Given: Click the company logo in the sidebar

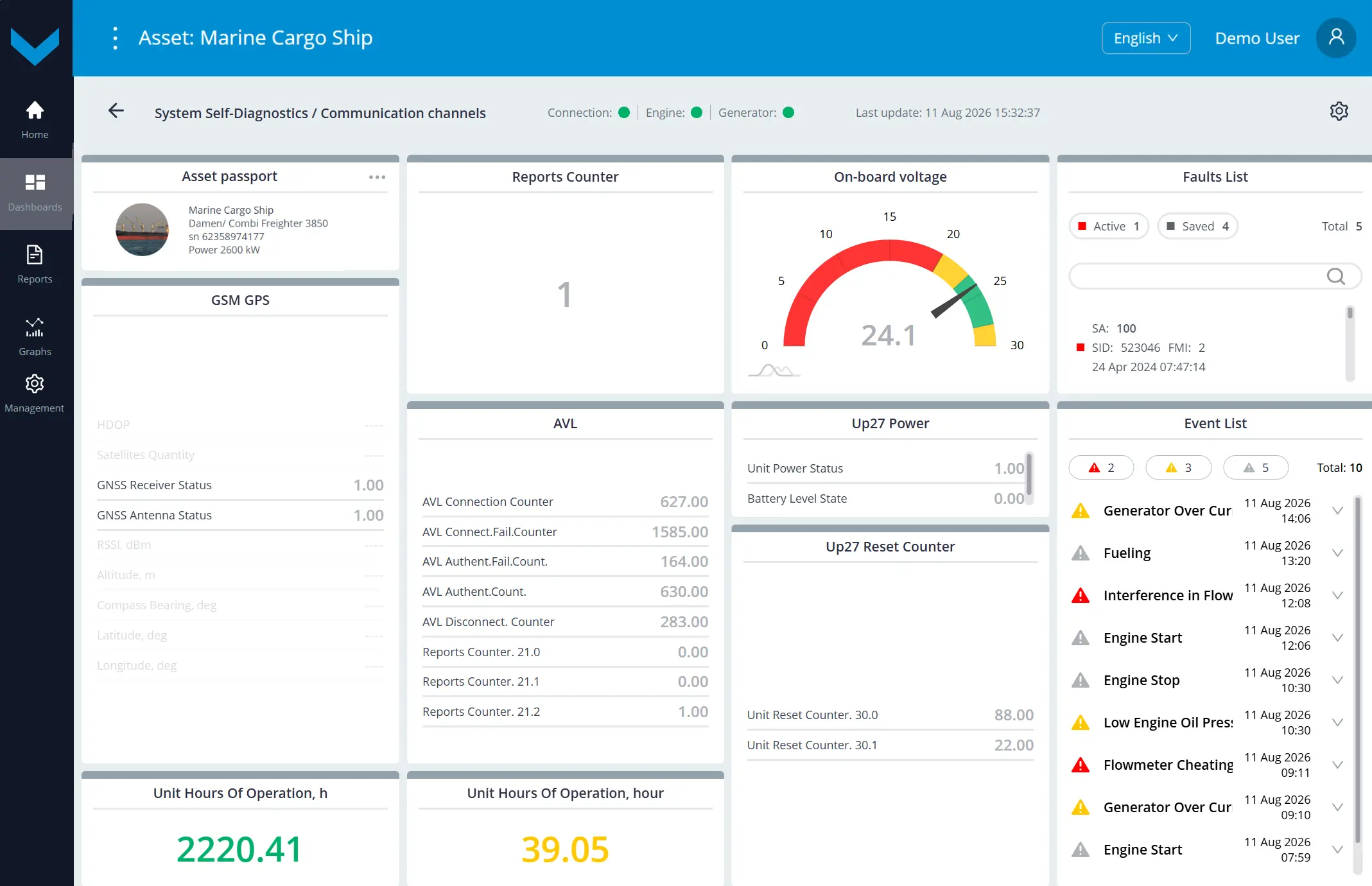Looking at the screenshot, I should (x=35, y=45).
